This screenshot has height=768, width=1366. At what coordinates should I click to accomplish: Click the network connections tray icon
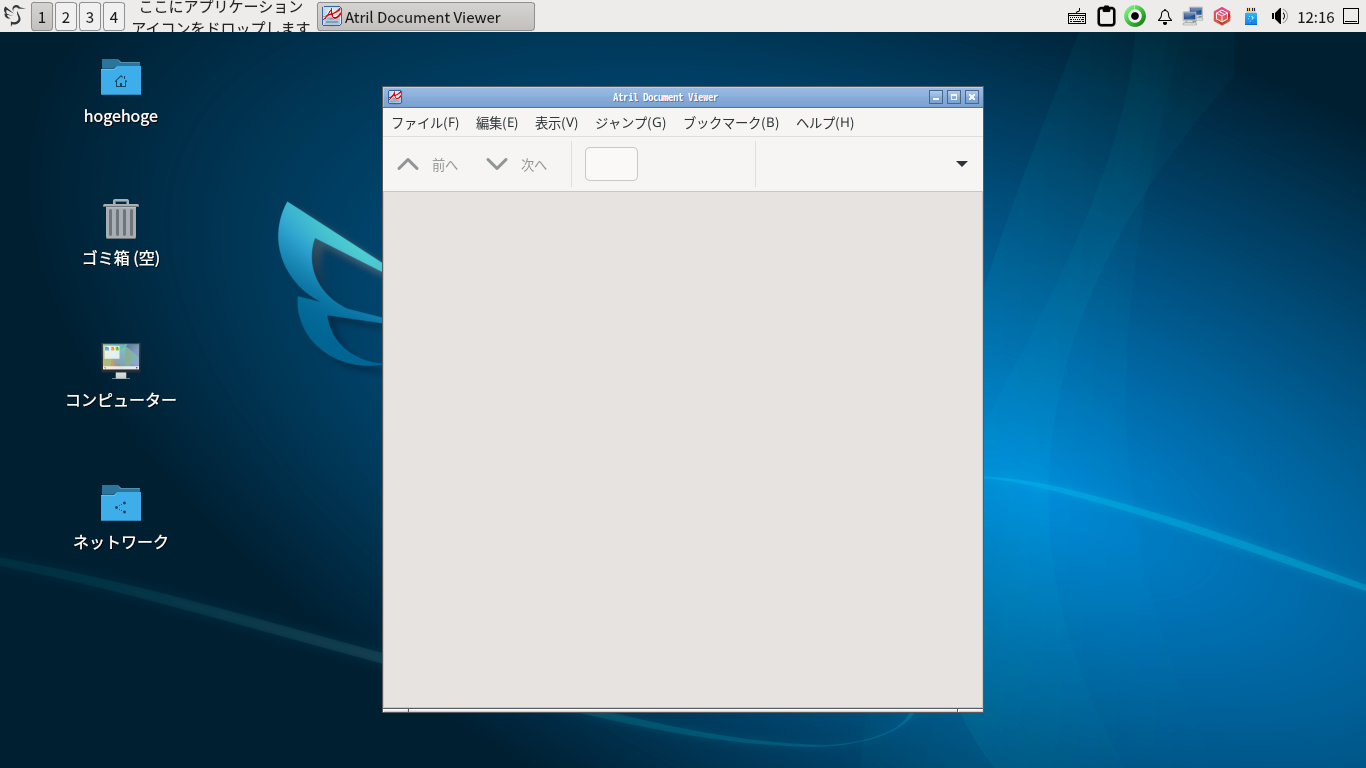[1192, 17]
